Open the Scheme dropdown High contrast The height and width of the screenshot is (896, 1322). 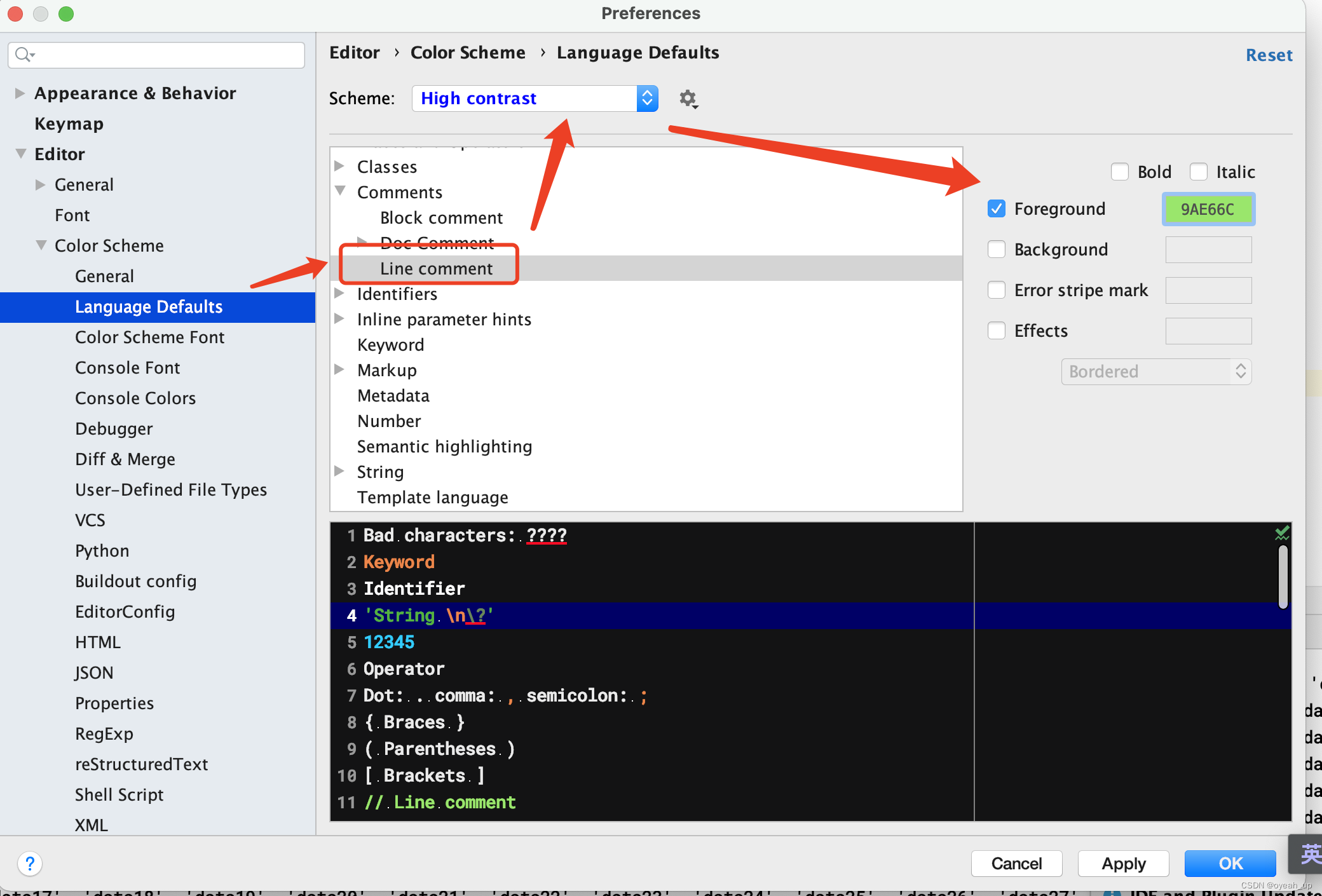coord(535,98)
